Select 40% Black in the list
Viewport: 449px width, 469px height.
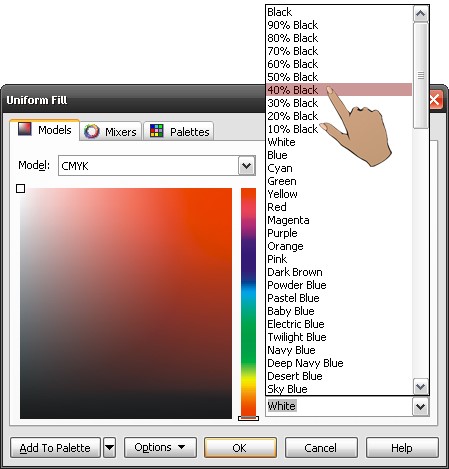pos(339,90)
